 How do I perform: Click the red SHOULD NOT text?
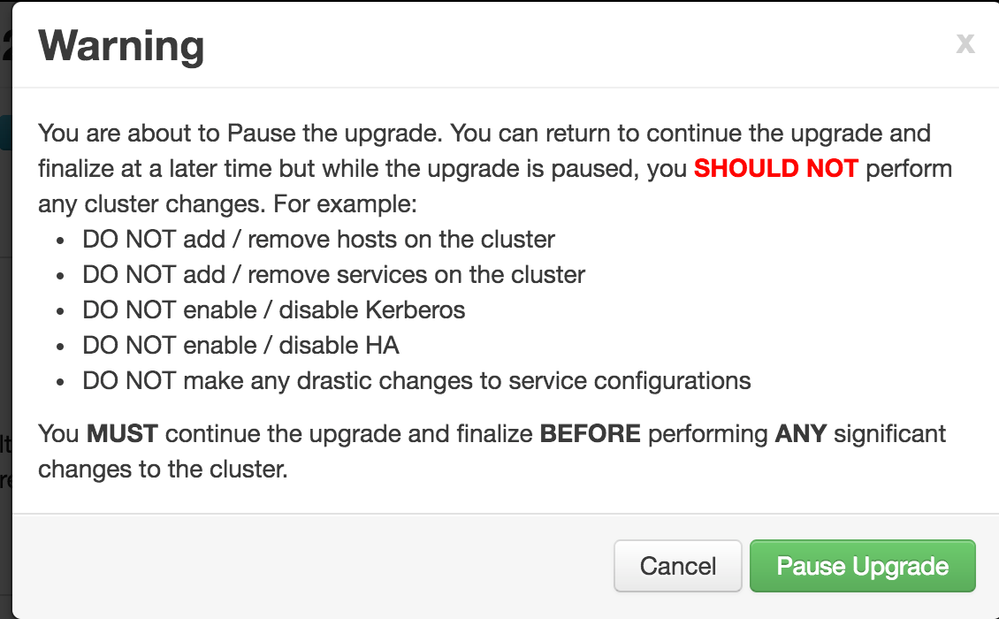click(x=776, y=168)
